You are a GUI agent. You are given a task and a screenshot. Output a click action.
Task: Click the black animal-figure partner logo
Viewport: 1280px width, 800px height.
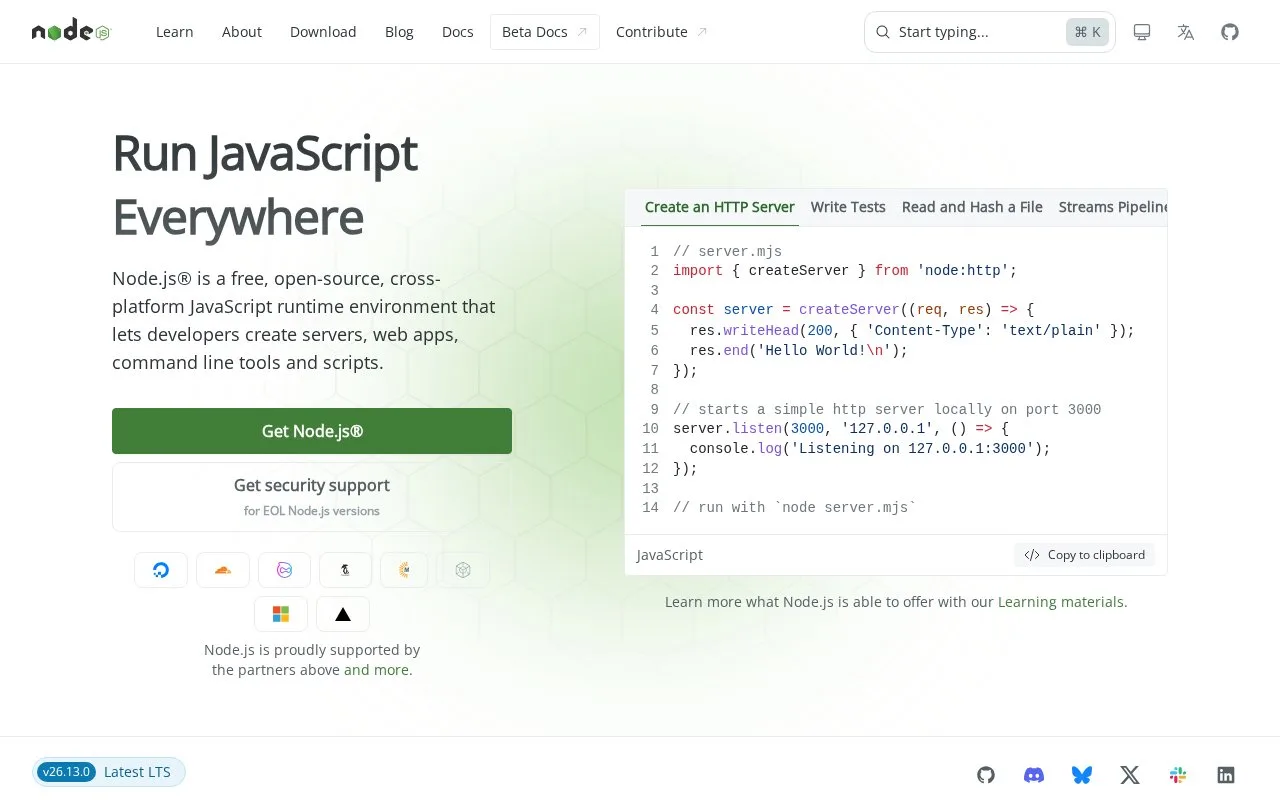[345, 570]
